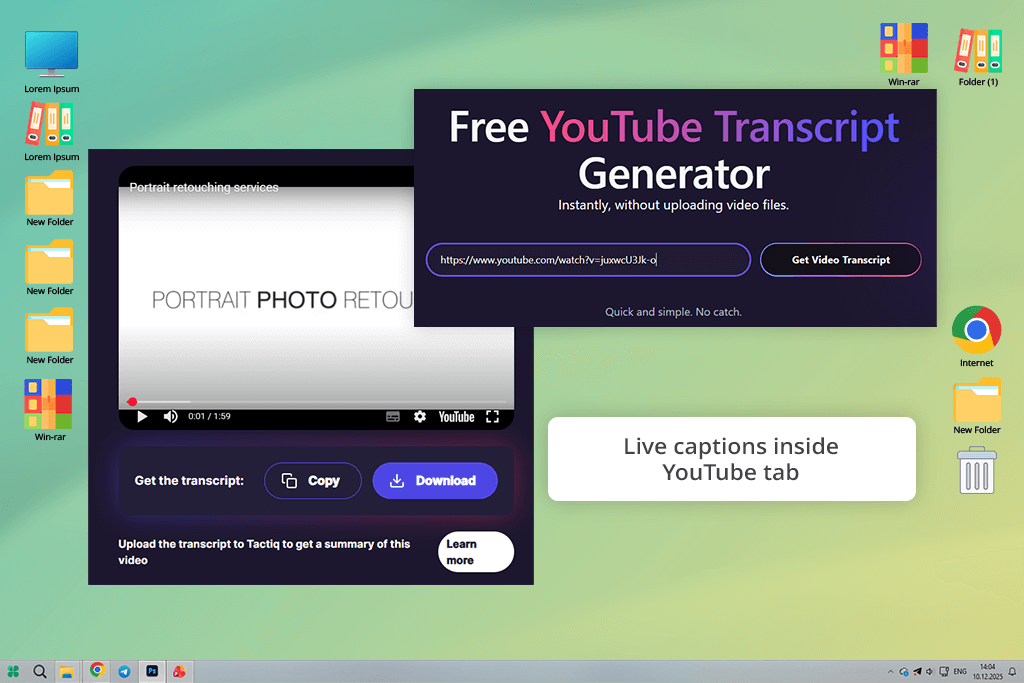1024x683 pixels.
Task: Switch to Chrome in the taskbar
Action: pos(97,671)
